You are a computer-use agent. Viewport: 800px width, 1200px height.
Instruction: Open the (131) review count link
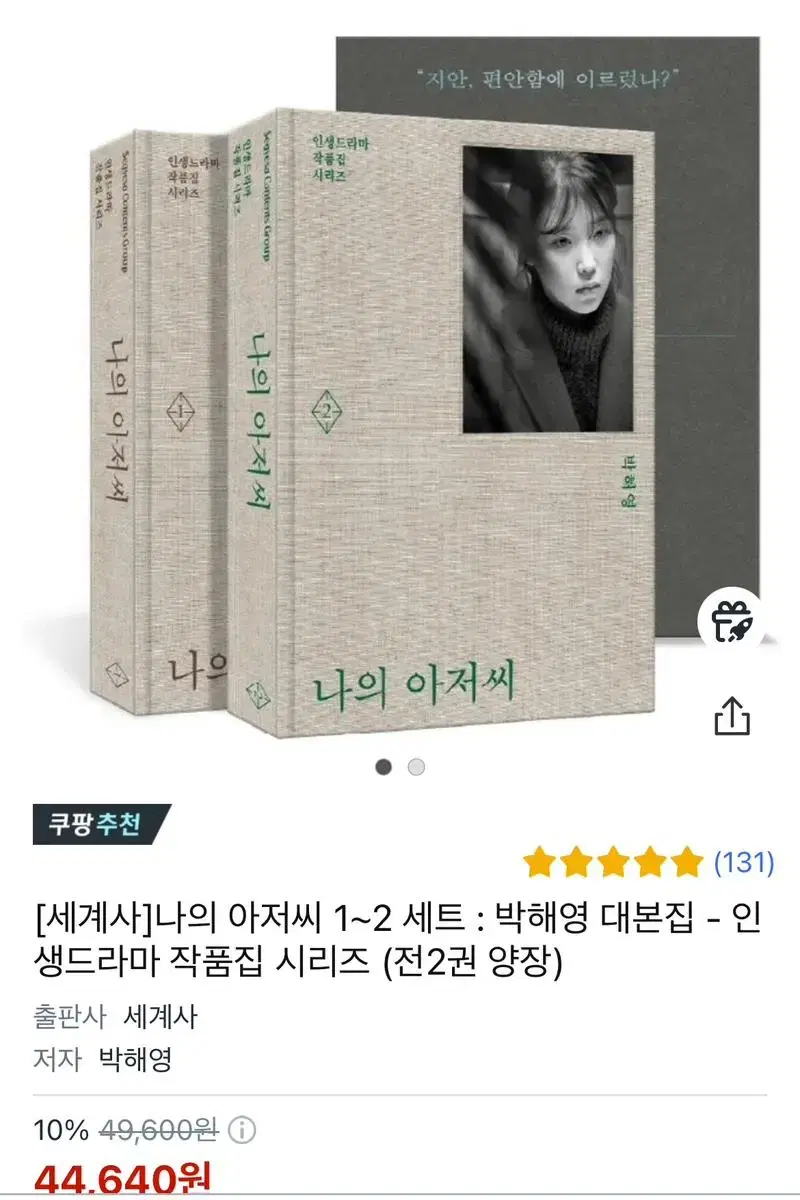point(743,862)
